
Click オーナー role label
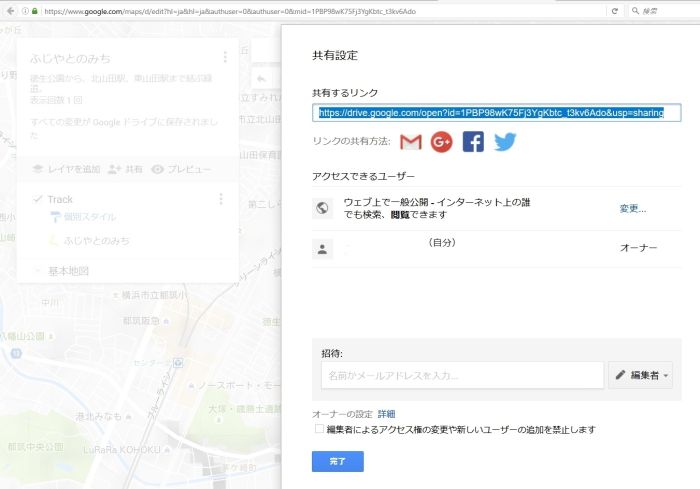pos(638,248)
